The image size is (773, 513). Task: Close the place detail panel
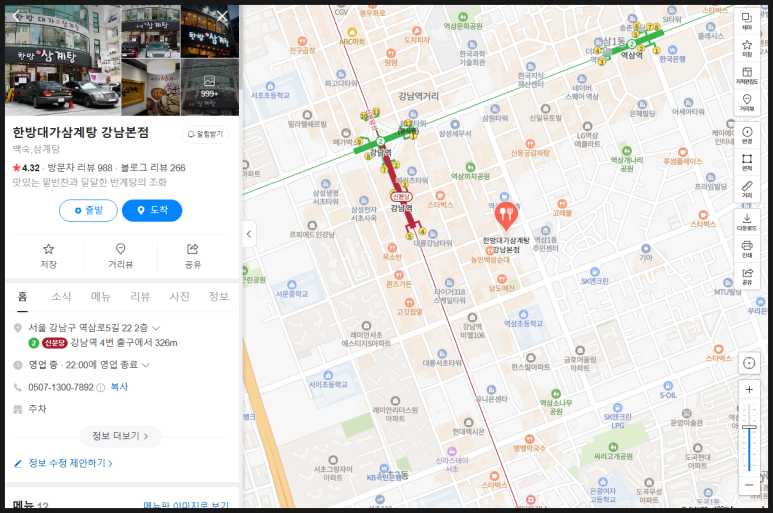tap(222, 17)
